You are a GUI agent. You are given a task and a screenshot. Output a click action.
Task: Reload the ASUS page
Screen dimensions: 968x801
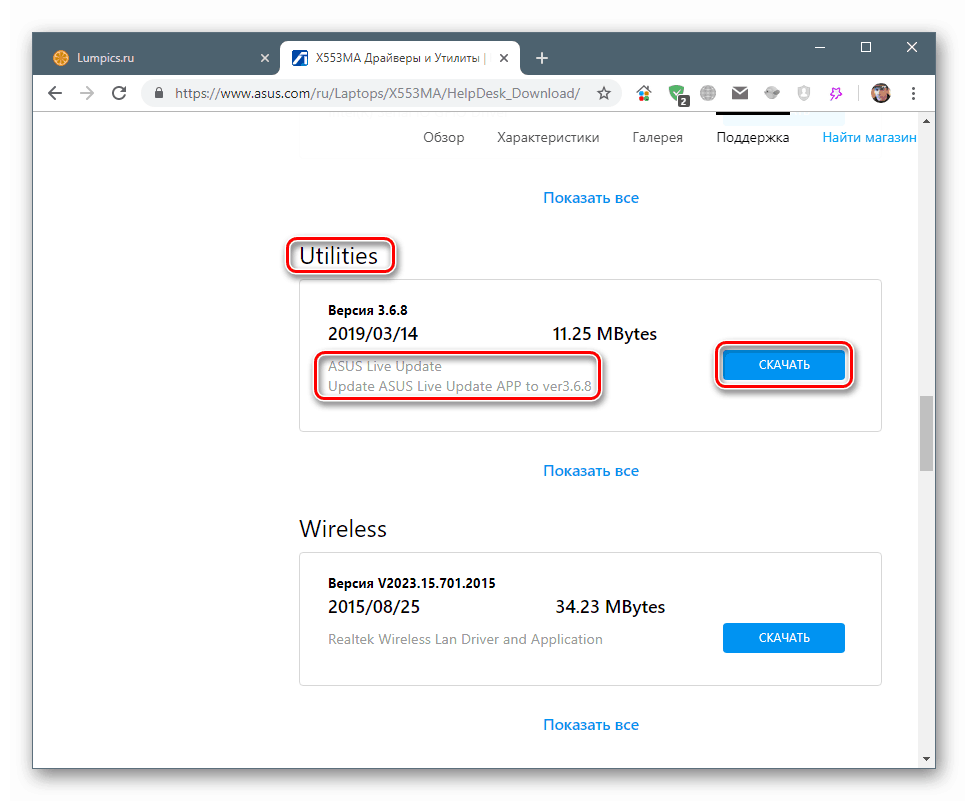click(x=119, y=92)
